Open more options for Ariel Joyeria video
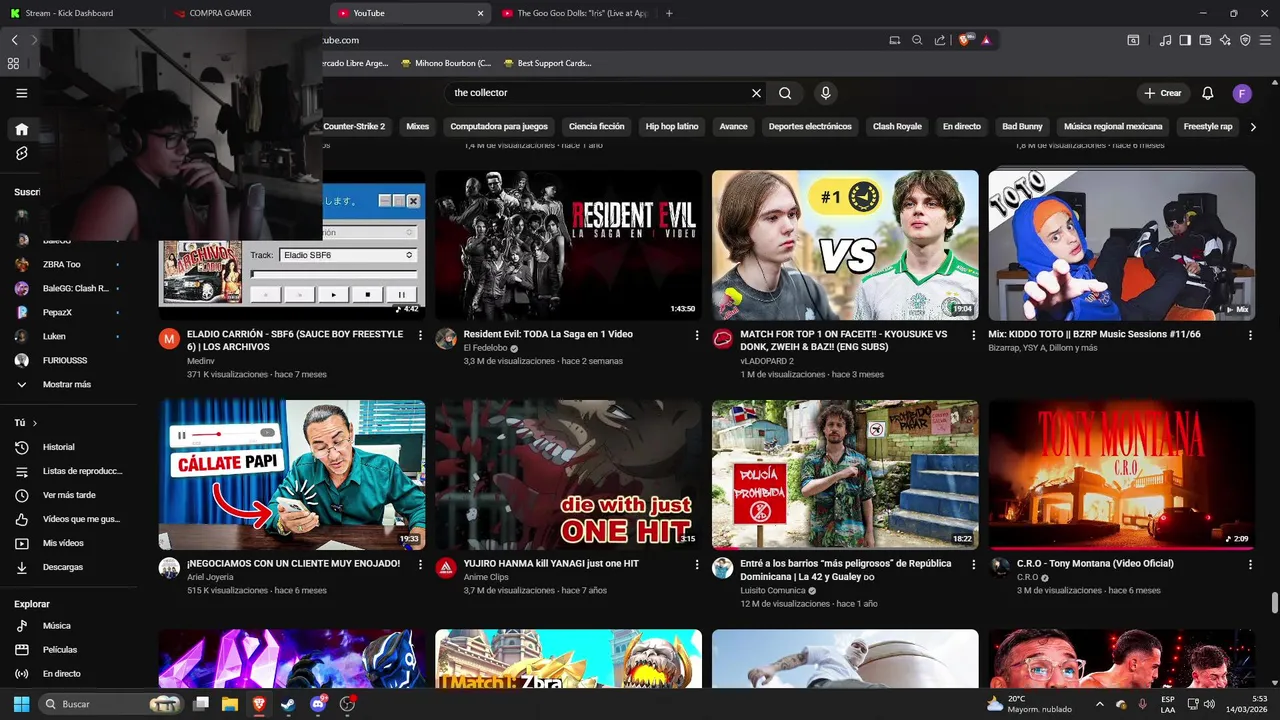 [420, 564]
